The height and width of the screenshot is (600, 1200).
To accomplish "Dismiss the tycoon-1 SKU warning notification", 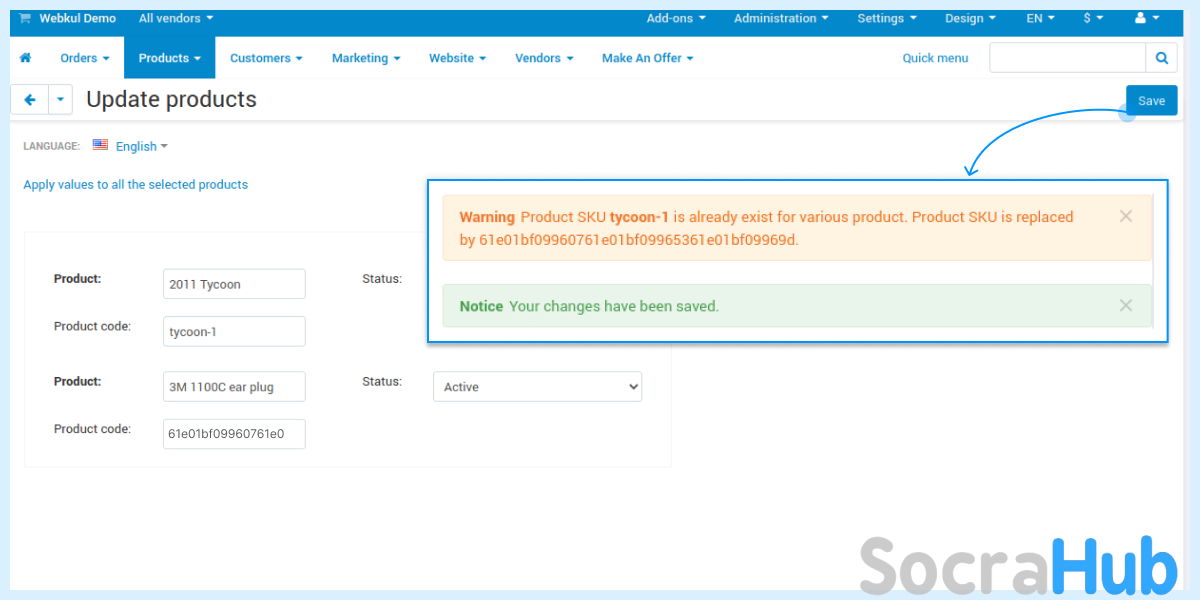I will tap(1125, 216).
